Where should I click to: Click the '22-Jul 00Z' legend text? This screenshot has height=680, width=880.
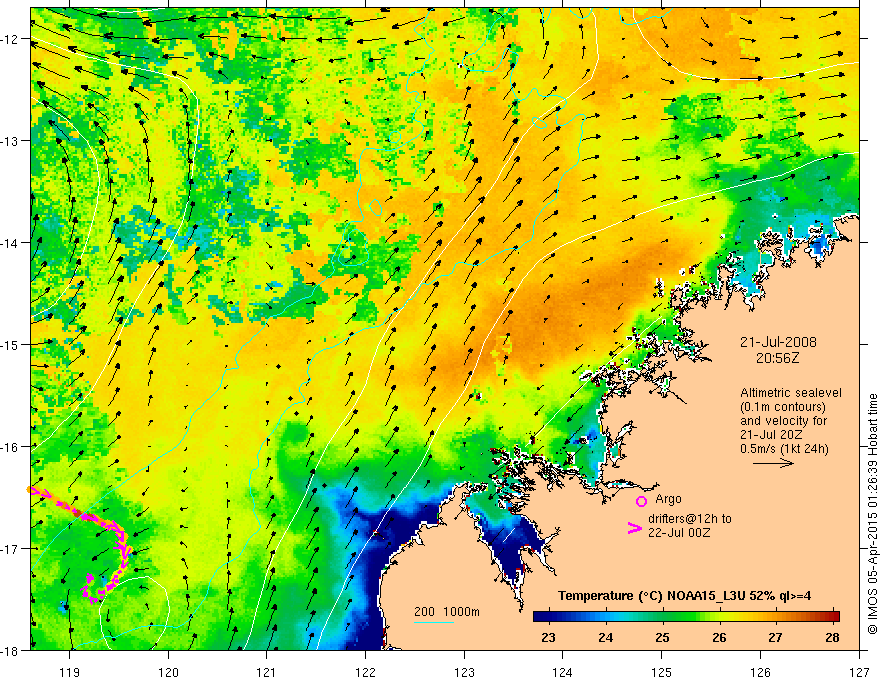(x=679, y=532)
